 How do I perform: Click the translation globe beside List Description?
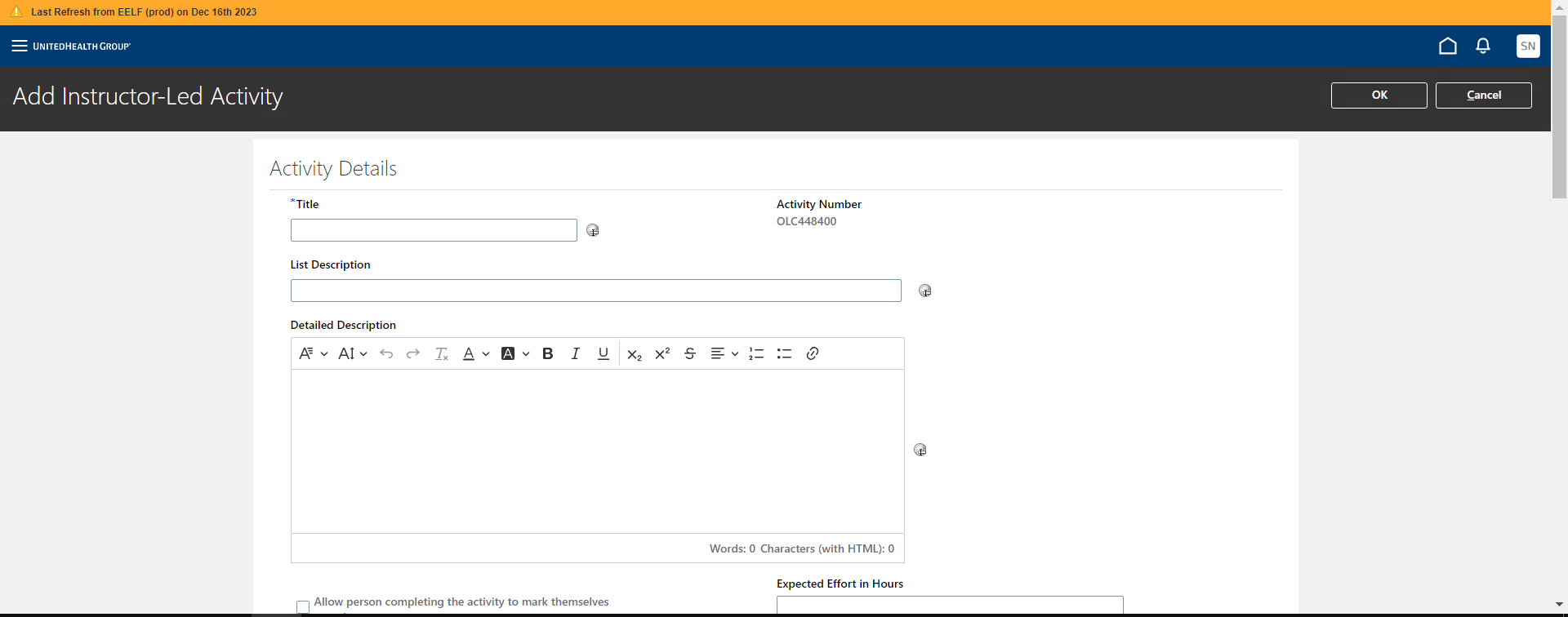pos(924,291)
